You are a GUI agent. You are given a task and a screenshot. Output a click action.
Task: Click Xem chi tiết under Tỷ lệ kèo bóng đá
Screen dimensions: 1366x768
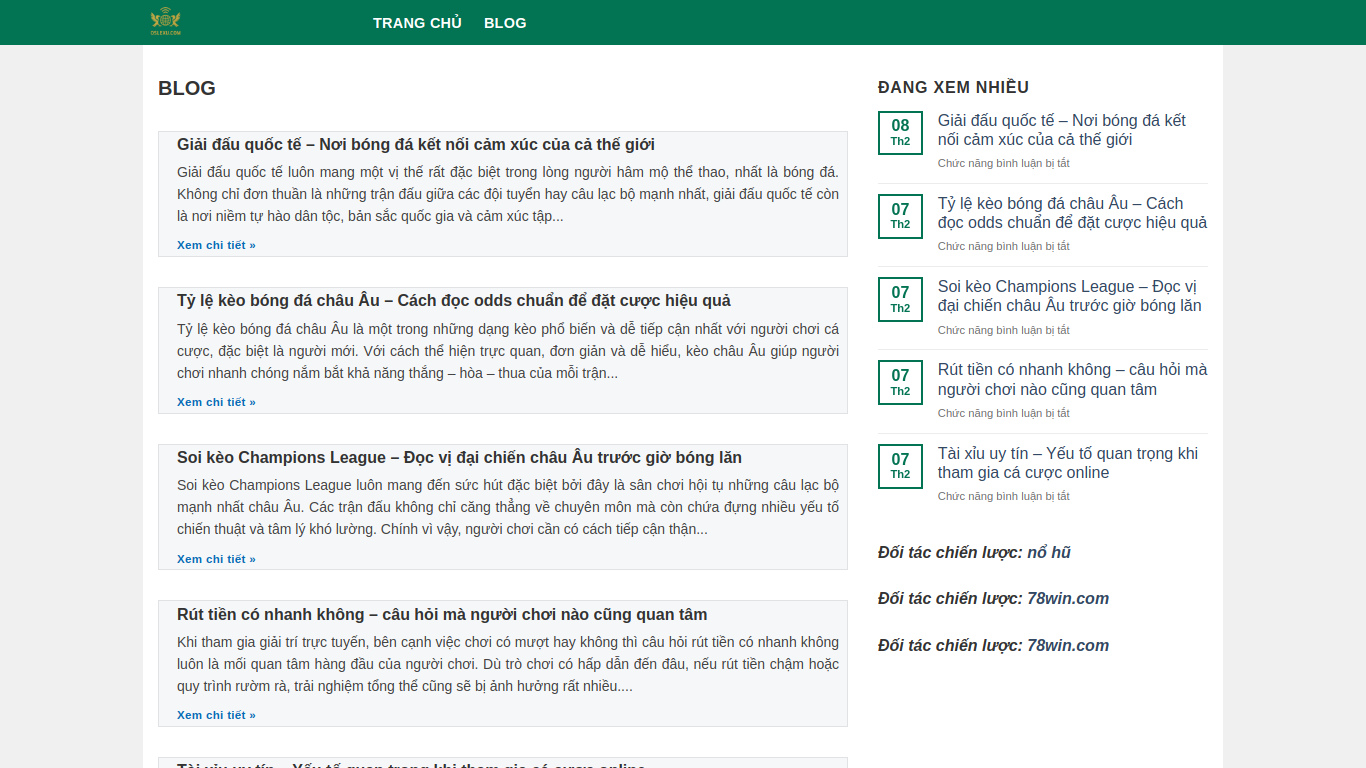(x=216, y=402)
